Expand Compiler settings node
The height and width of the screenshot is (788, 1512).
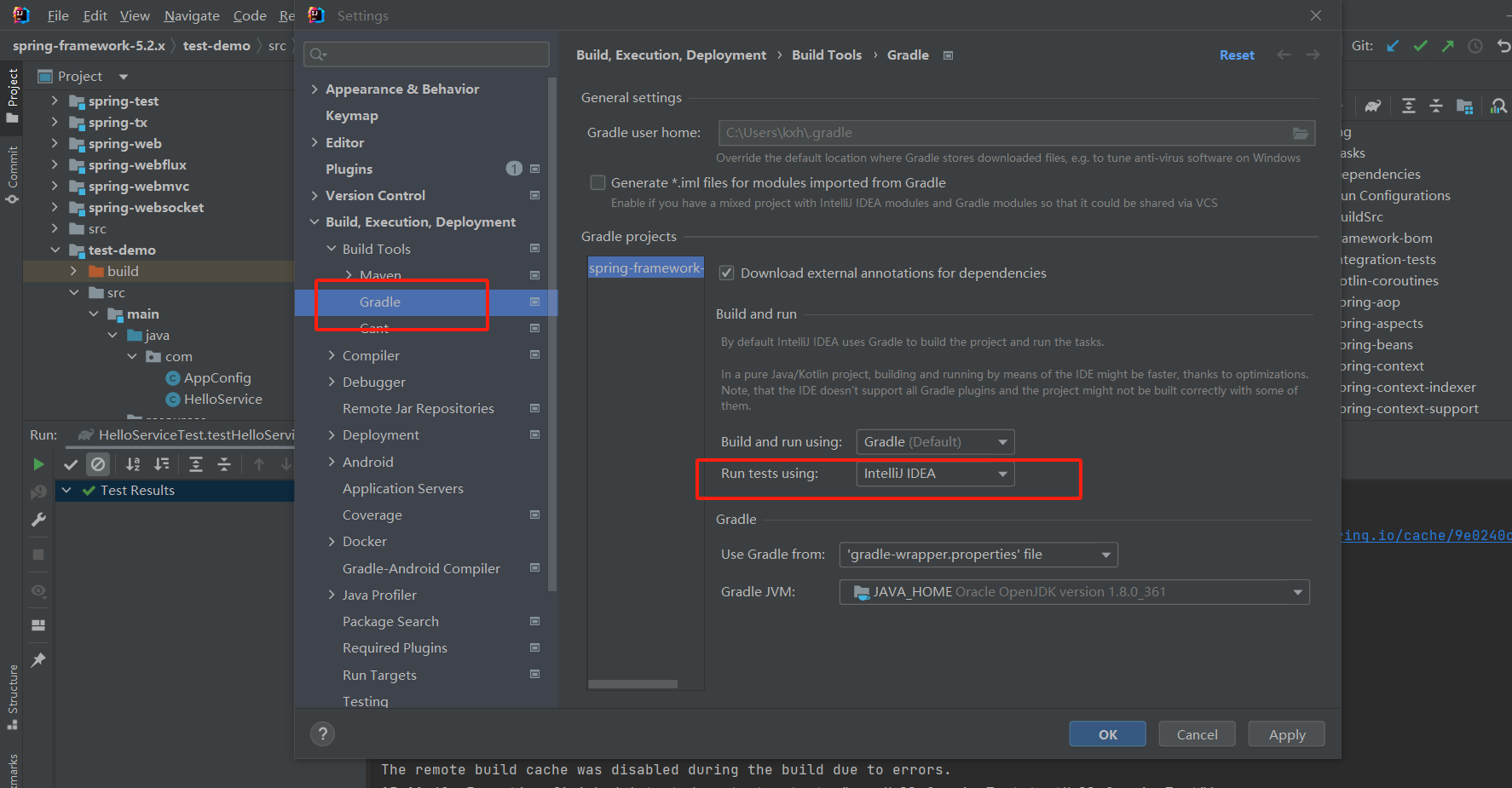coord(332,355)
